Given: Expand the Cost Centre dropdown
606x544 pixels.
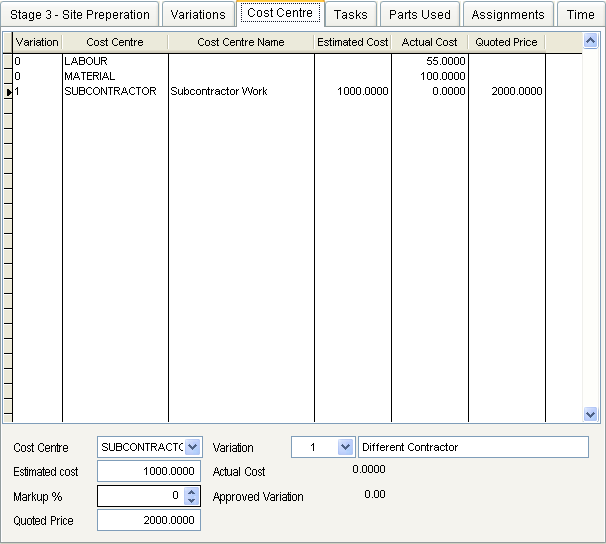Looking at the screenshot, I should point(193,447).
